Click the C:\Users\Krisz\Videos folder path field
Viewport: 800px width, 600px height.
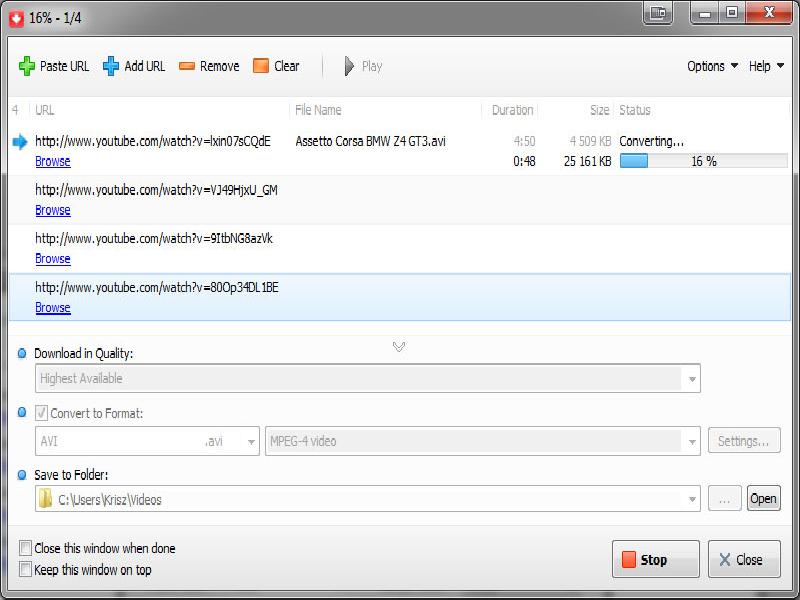[367, 499]
